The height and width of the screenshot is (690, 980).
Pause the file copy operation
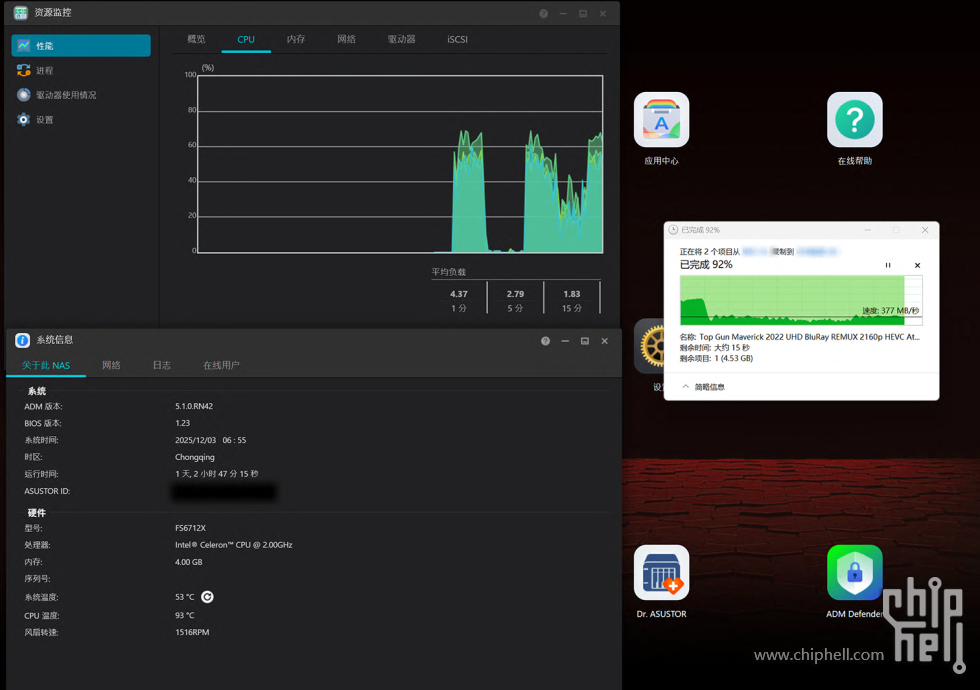pyautogui.click(x=888, y=266)
